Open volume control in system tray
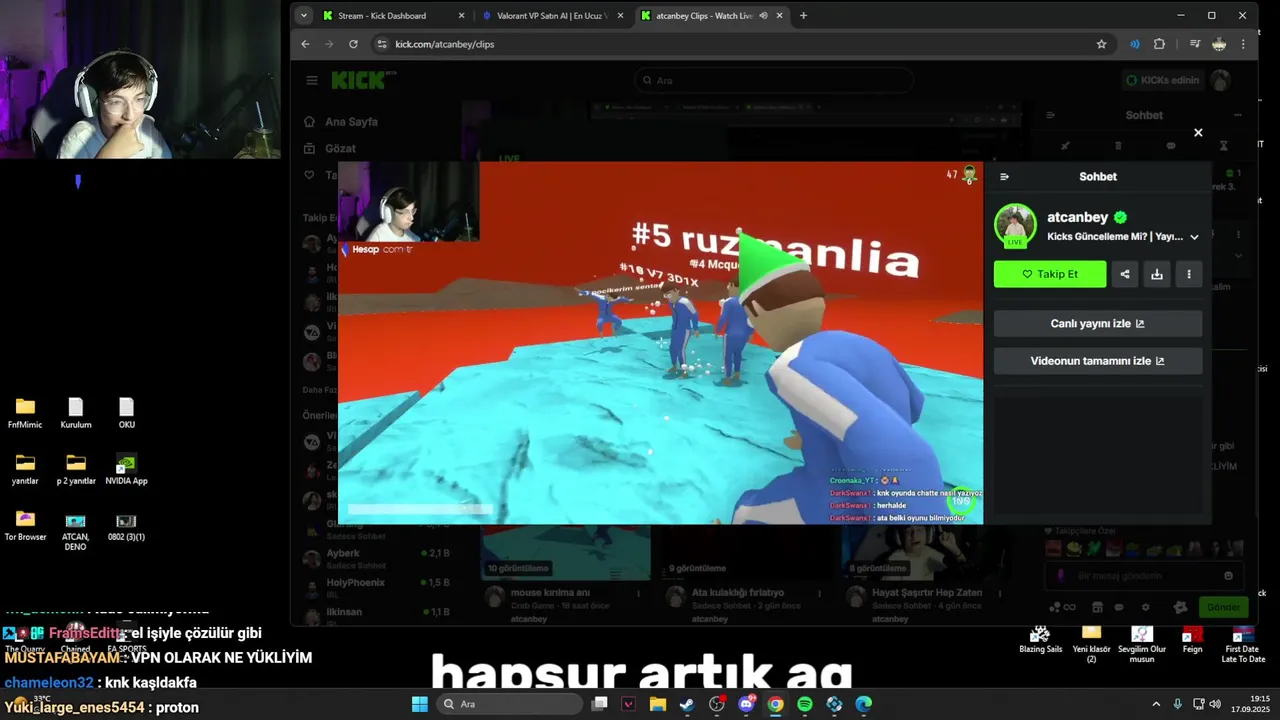This screenshot has width=1280, height=720. pyautogui.click(x=1215, y=704)
